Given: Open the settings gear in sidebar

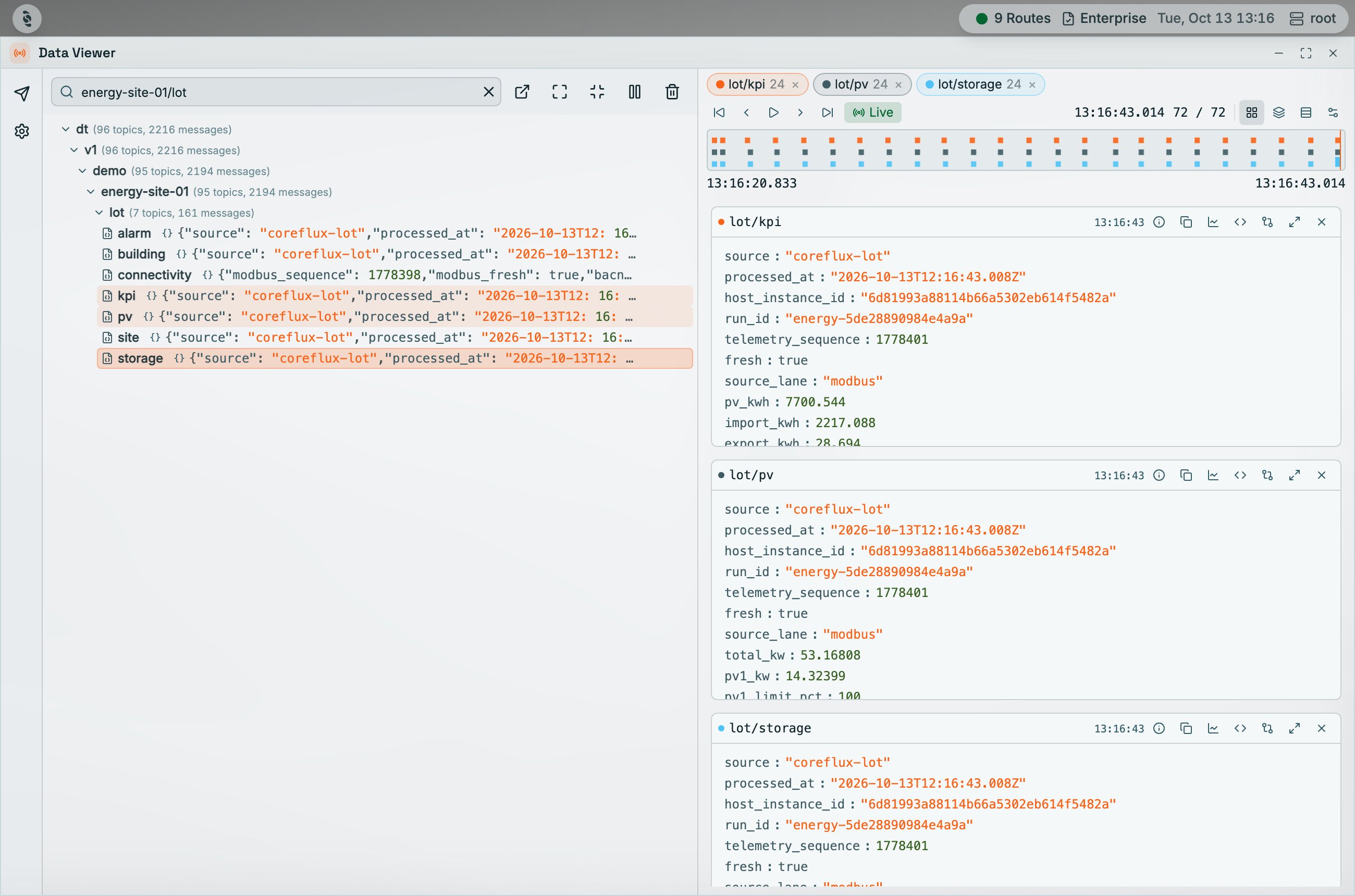Looking at the screenshot, I should click(22, 131).
